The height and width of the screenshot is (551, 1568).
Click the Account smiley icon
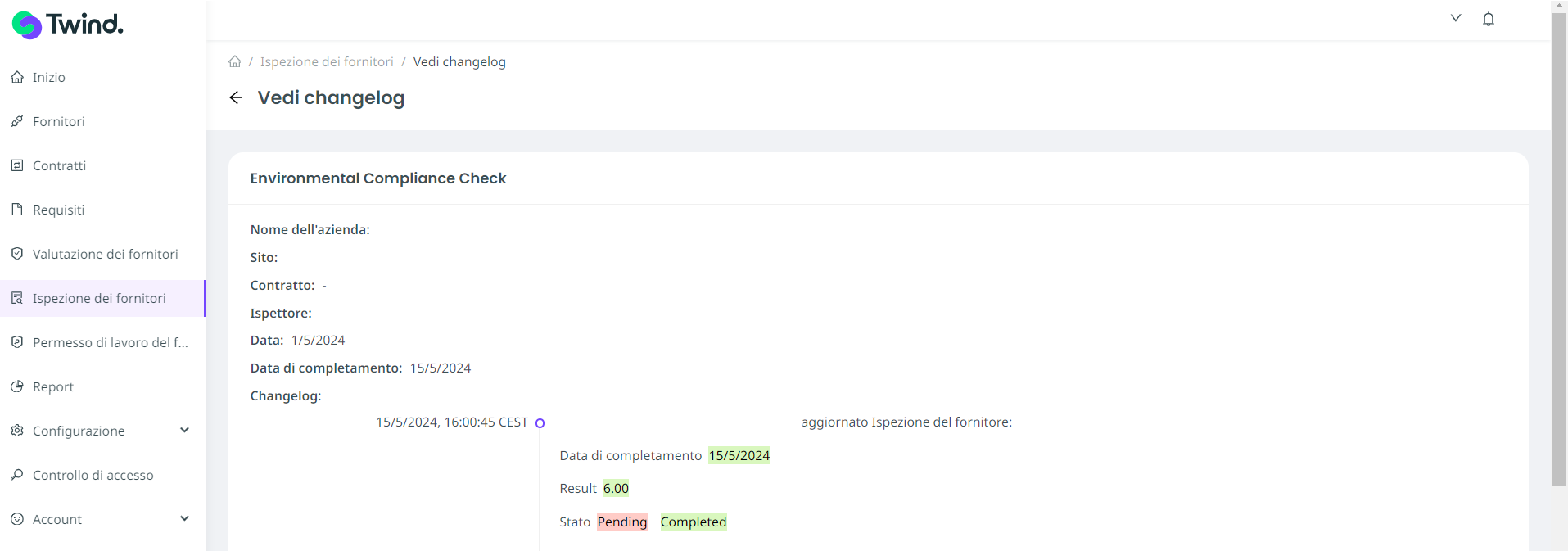click(17, 519)
